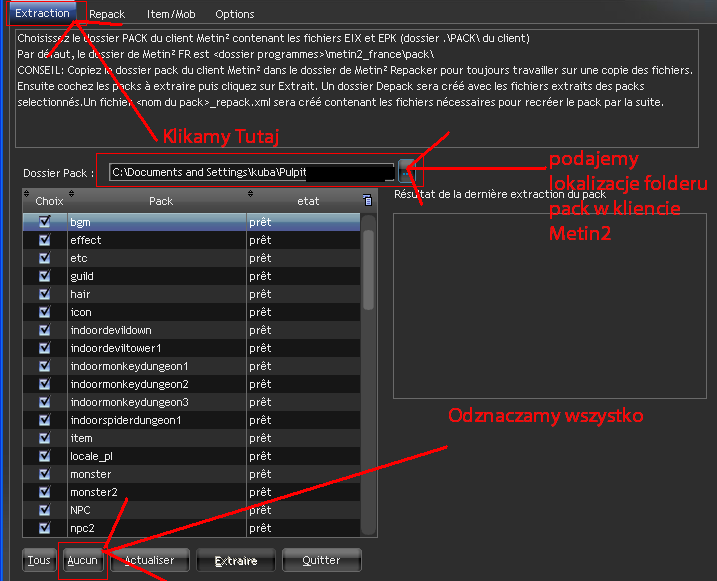Uncheck the indoordevildown checkbox
This screenshot has height=581, width=717.
pyautogui.click(x=44, y=330)
